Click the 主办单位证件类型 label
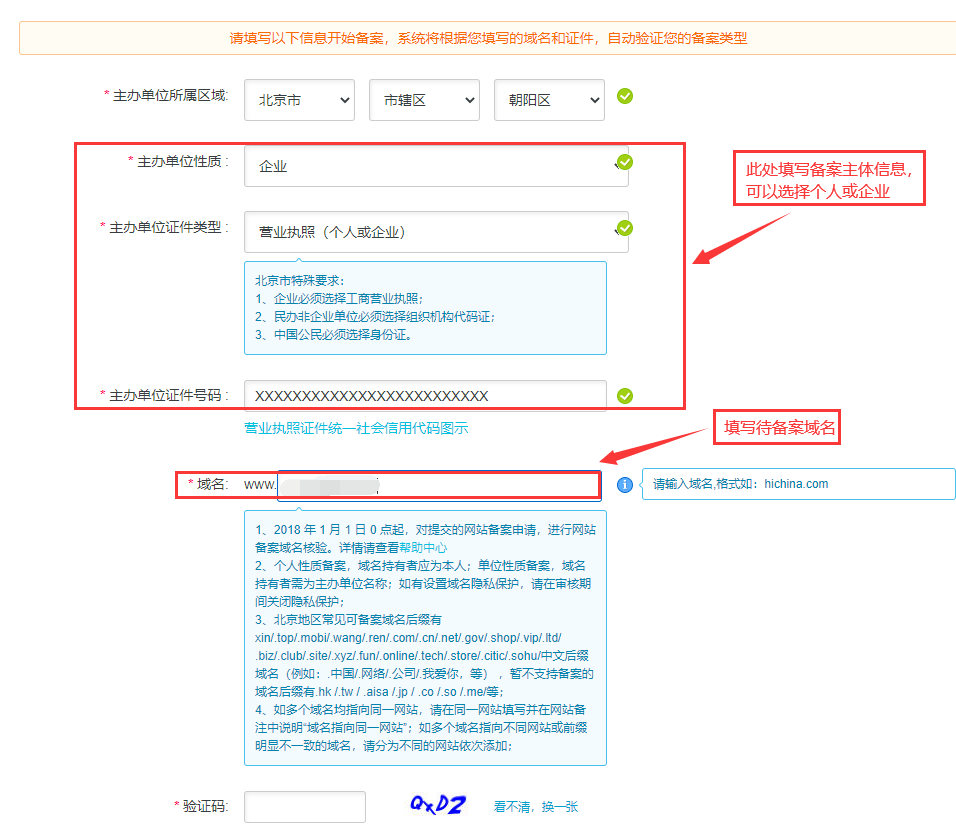956x834 pixels. pyautogui.click(x=168, y=227)
